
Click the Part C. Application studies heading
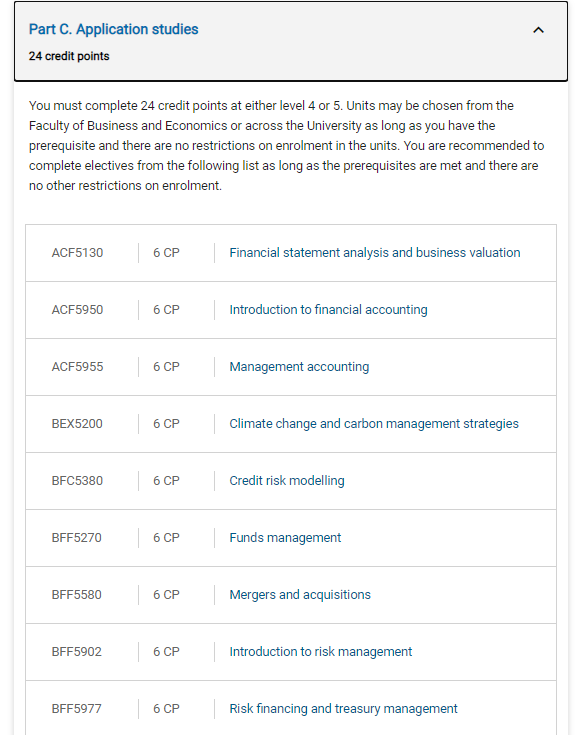tap(113, 29)
